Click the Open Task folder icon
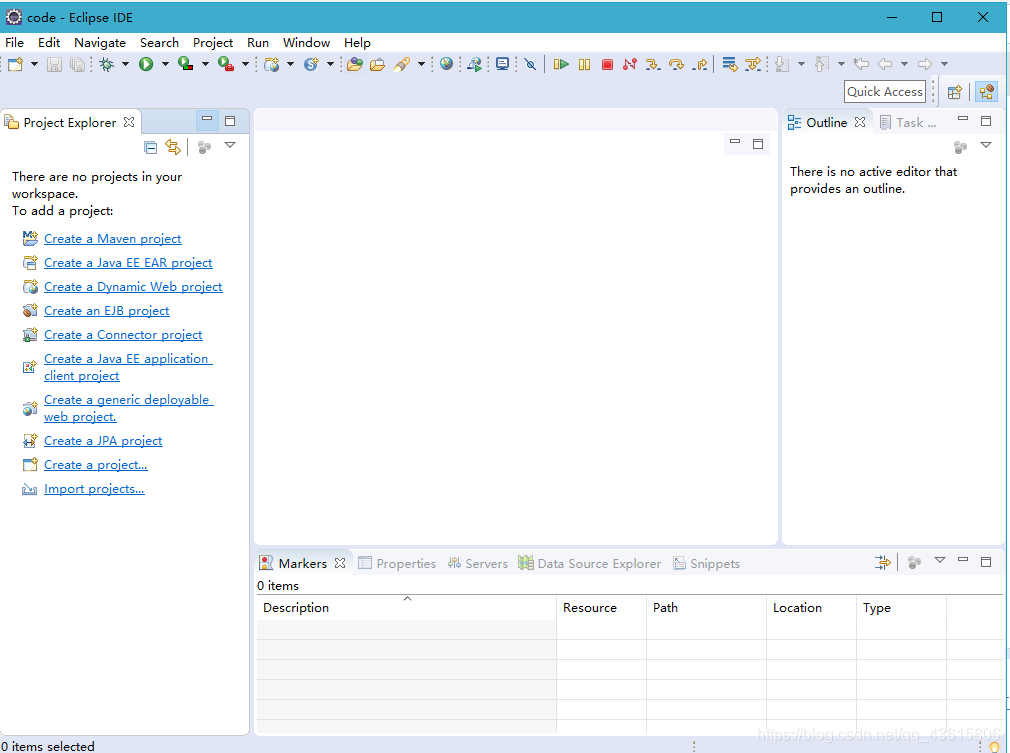The height and width of the screenshot is (753, 1010). click(377, 64)
